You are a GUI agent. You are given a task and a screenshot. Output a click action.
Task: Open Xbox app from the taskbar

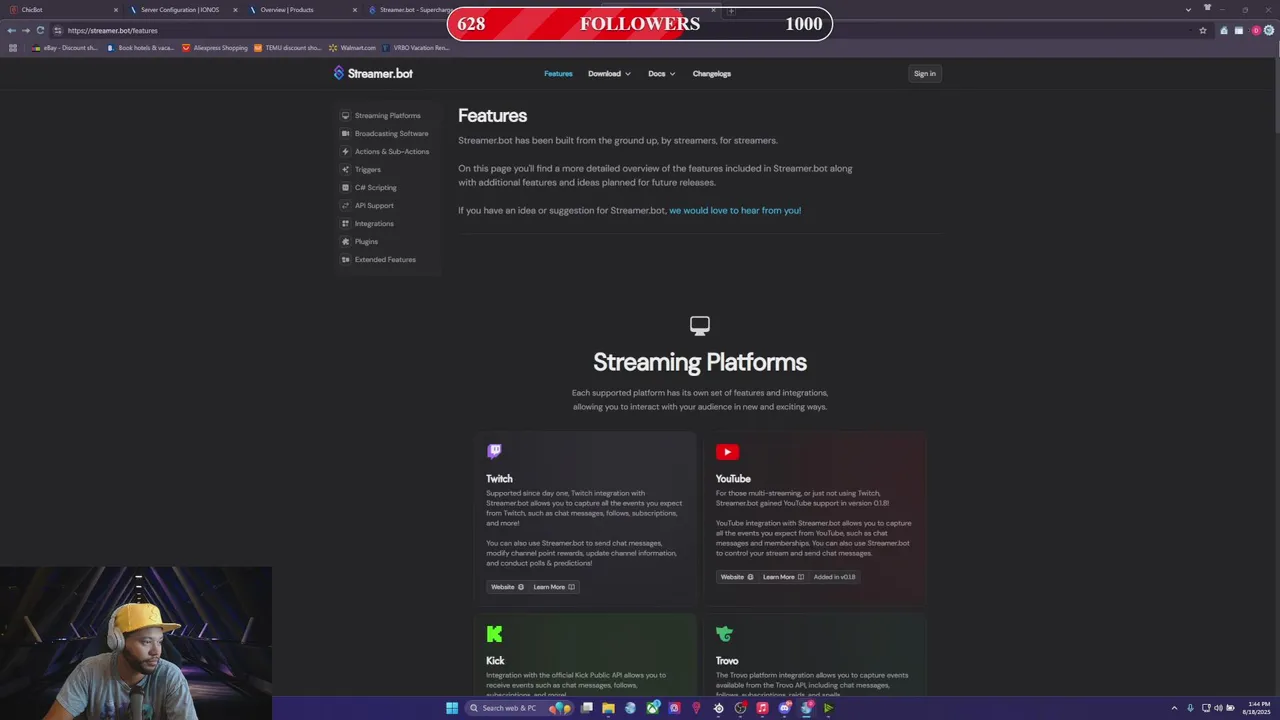tap(653, 708)
